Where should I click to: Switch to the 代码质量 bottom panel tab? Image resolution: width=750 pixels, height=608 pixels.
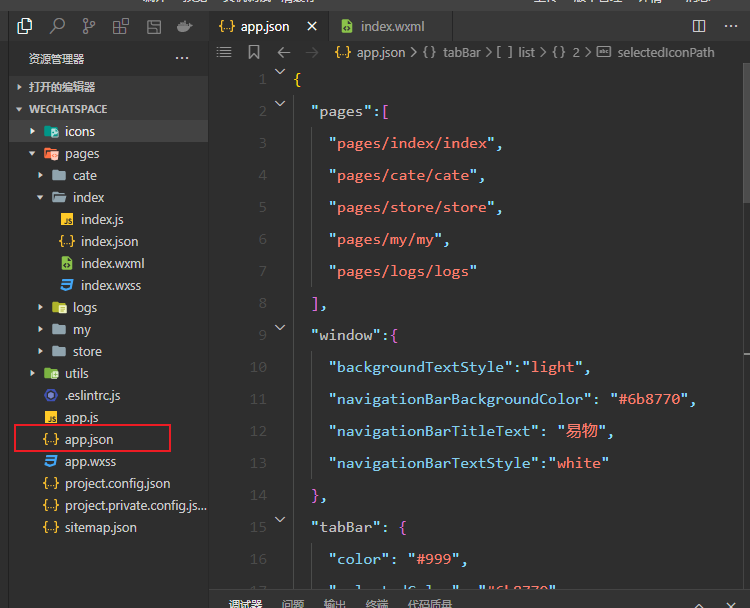[430, 604]
